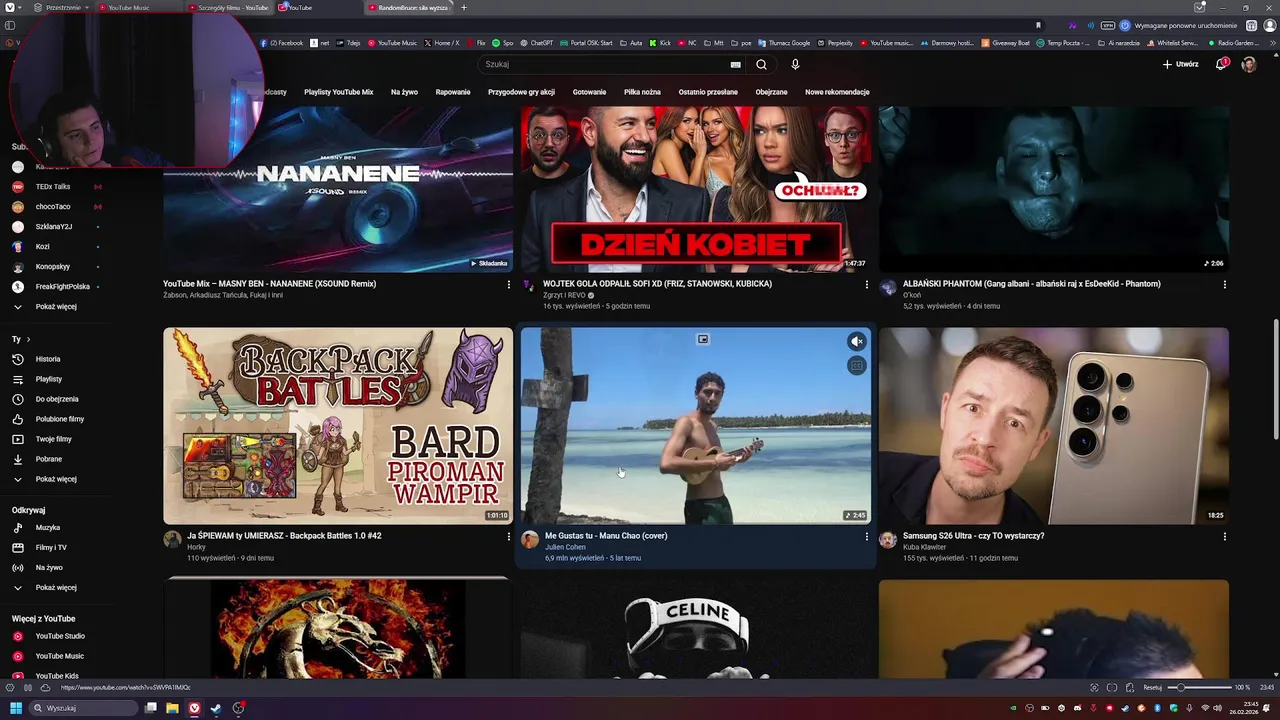1280x720 pixels.
Task: Open YouTube notifications bell
Action: click(x=1221, y=64)
